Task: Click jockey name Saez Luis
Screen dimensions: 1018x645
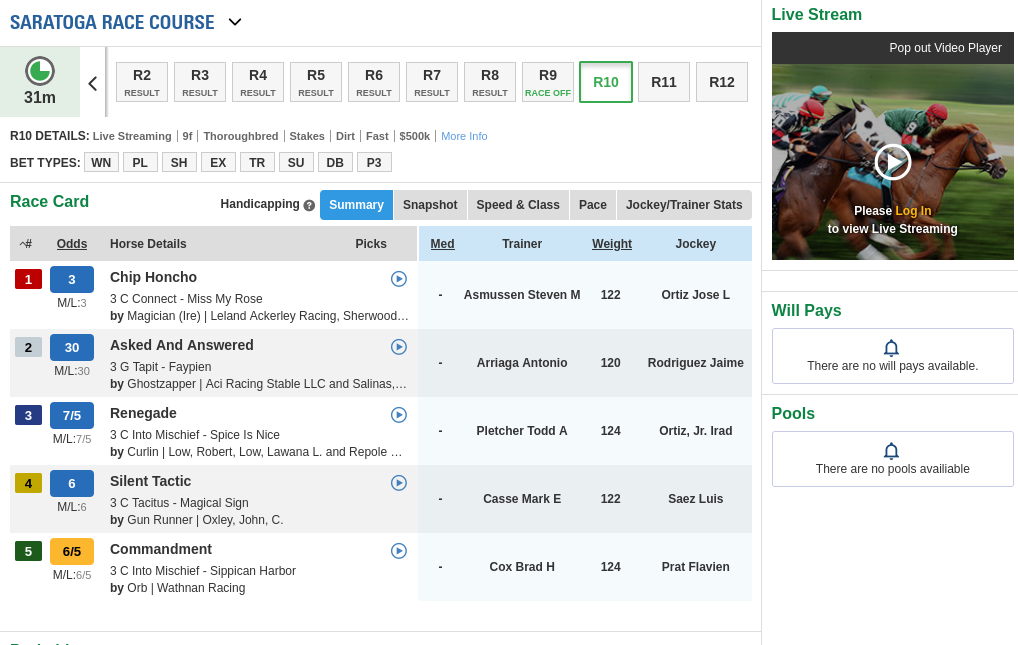Action: pyautogui.click(x=695, y=499)
